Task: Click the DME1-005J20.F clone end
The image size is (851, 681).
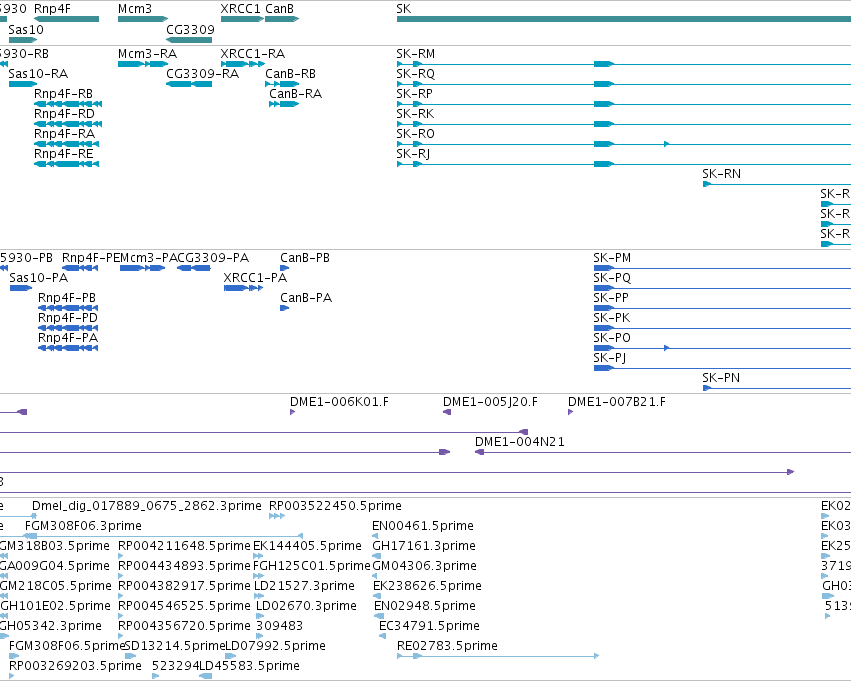Action: coord(447,412)
